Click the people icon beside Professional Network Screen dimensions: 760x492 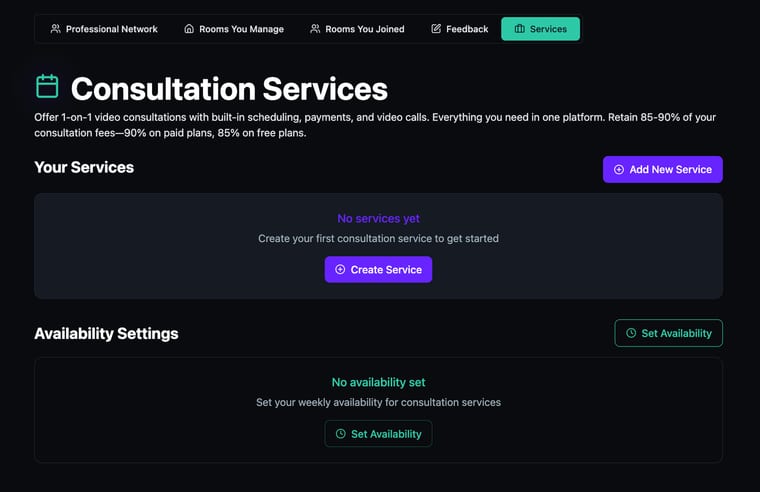pos(56,29)
